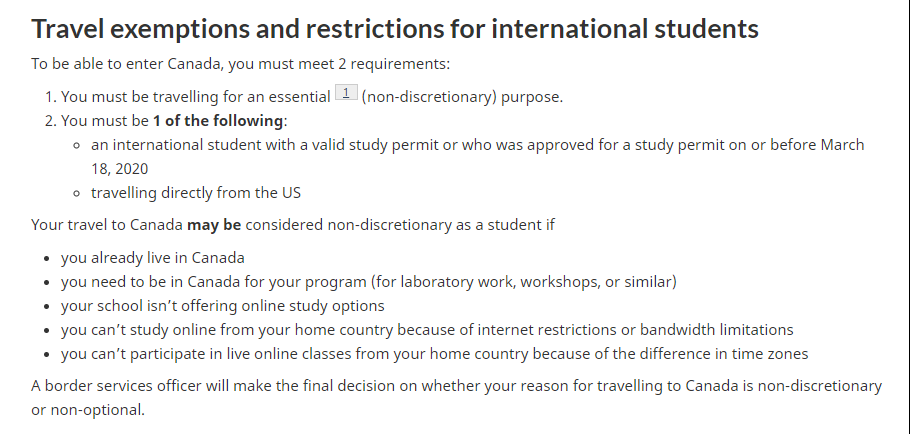Click the laboratory work and workshops bullet
910x434 pixels.
[x=369, y=282]
